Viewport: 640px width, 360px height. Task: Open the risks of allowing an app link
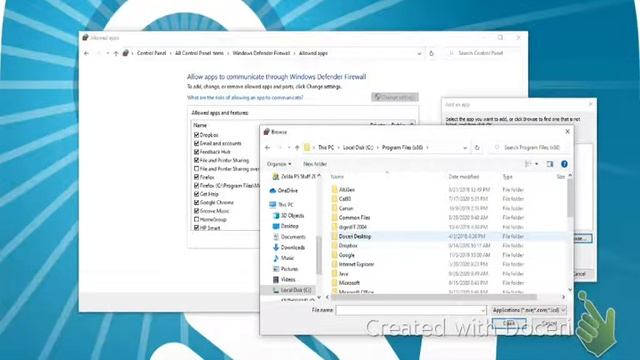tap(245, 98)
